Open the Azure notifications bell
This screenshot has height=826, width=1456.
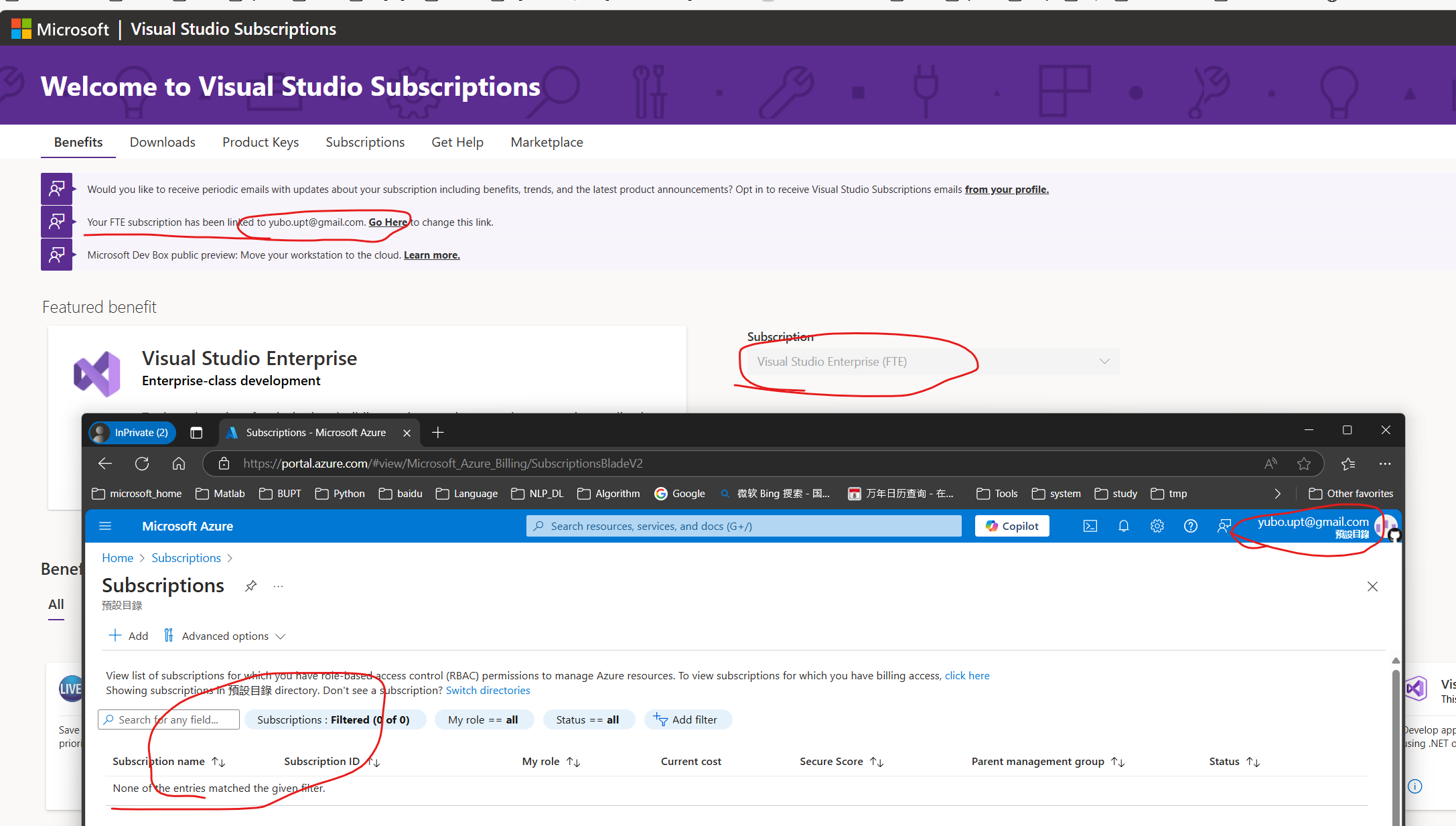point(1124,526)
